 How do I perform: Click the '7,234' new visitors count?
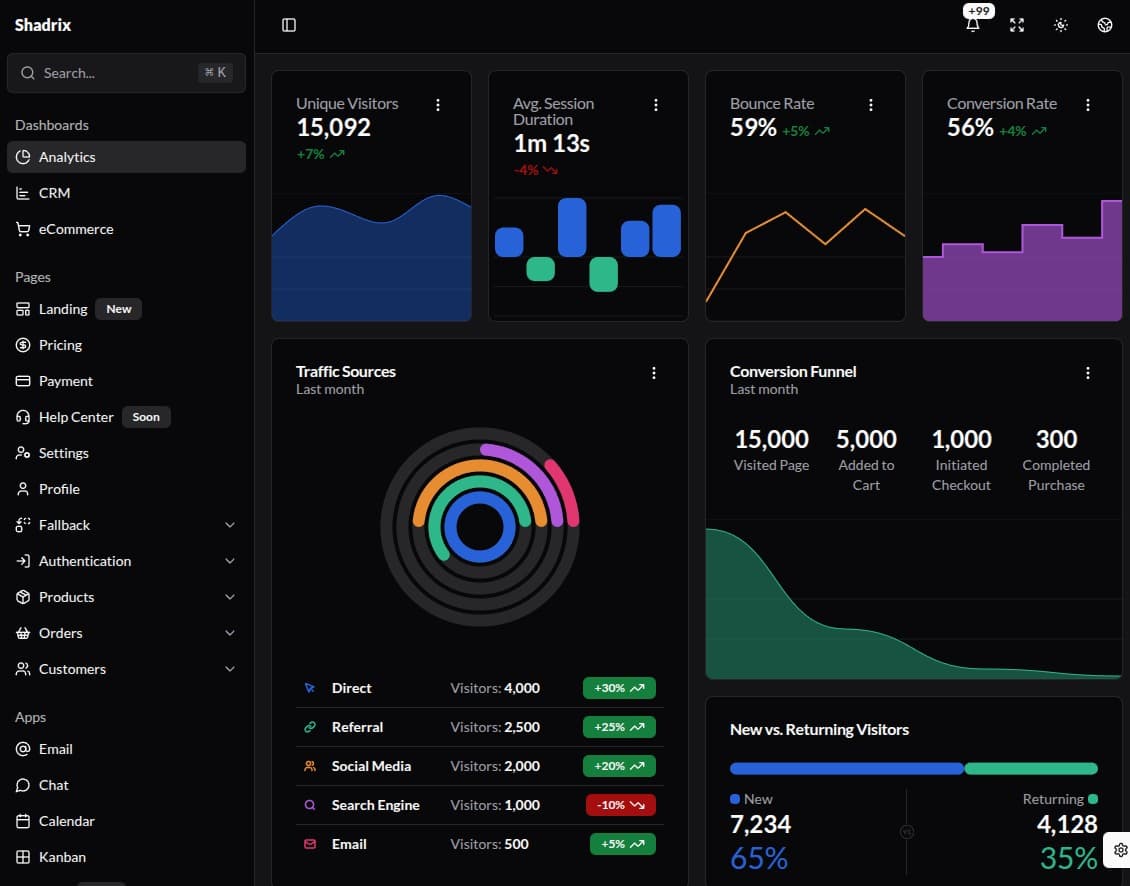click(x=760, y=824)
